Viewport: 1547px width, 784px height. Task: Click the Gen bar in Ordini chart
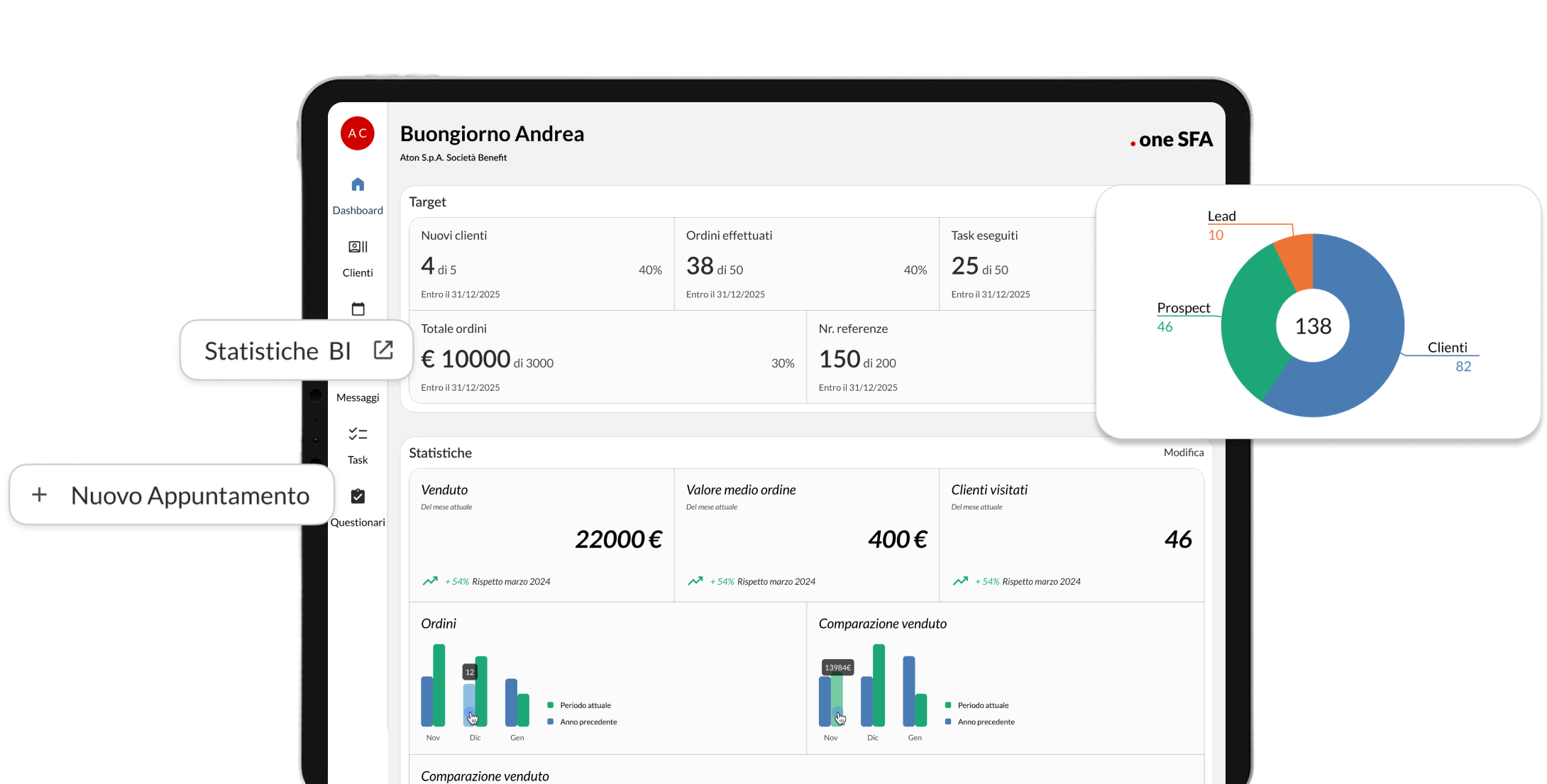(x=517, y=702)
